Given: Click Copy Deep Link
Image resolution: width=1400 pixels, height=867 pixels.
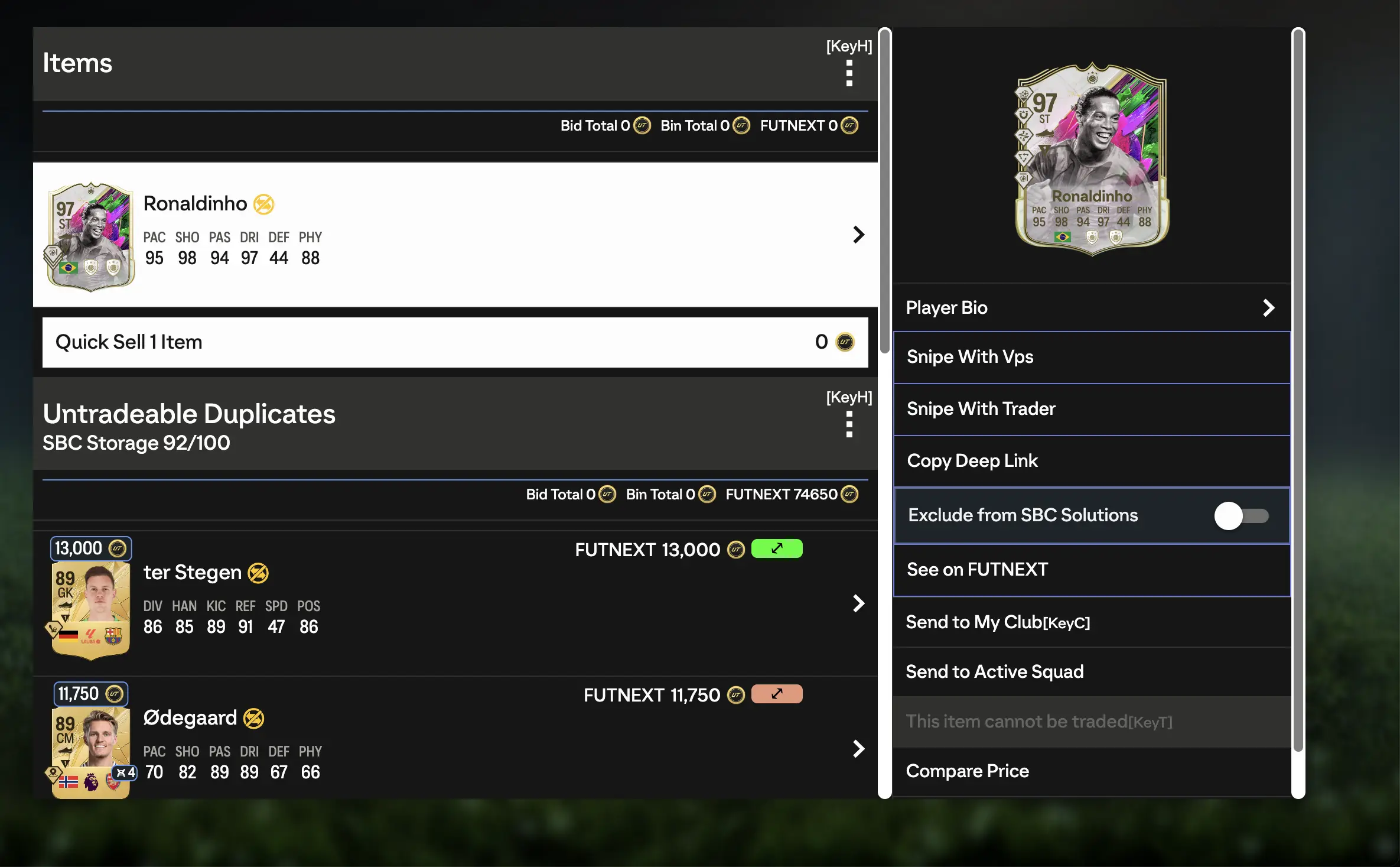Looking at the screenshot, I should click(1092, 461).
